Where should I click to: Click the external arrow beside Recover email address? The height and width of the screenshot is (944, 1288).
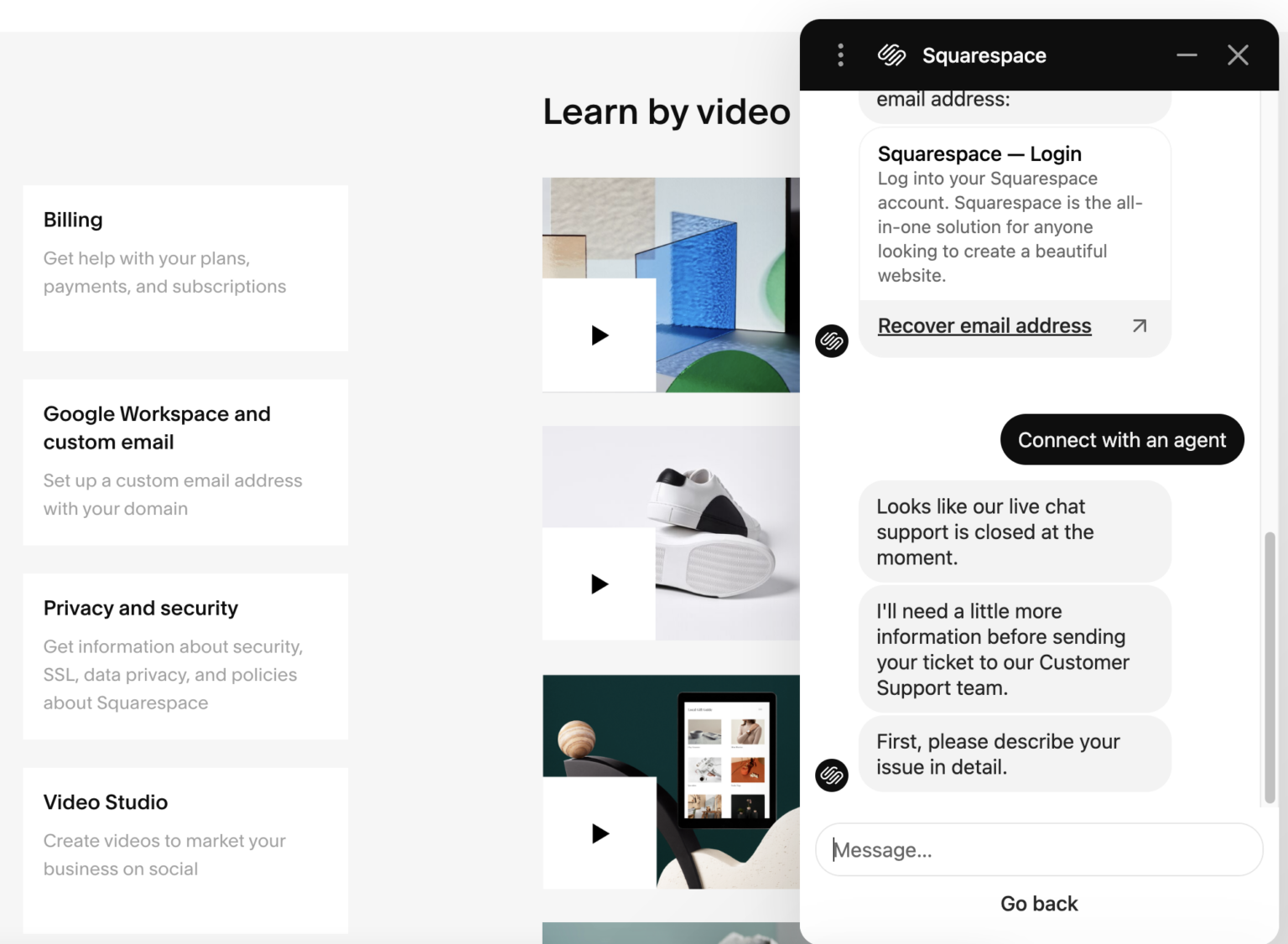tap(1139, 326)
